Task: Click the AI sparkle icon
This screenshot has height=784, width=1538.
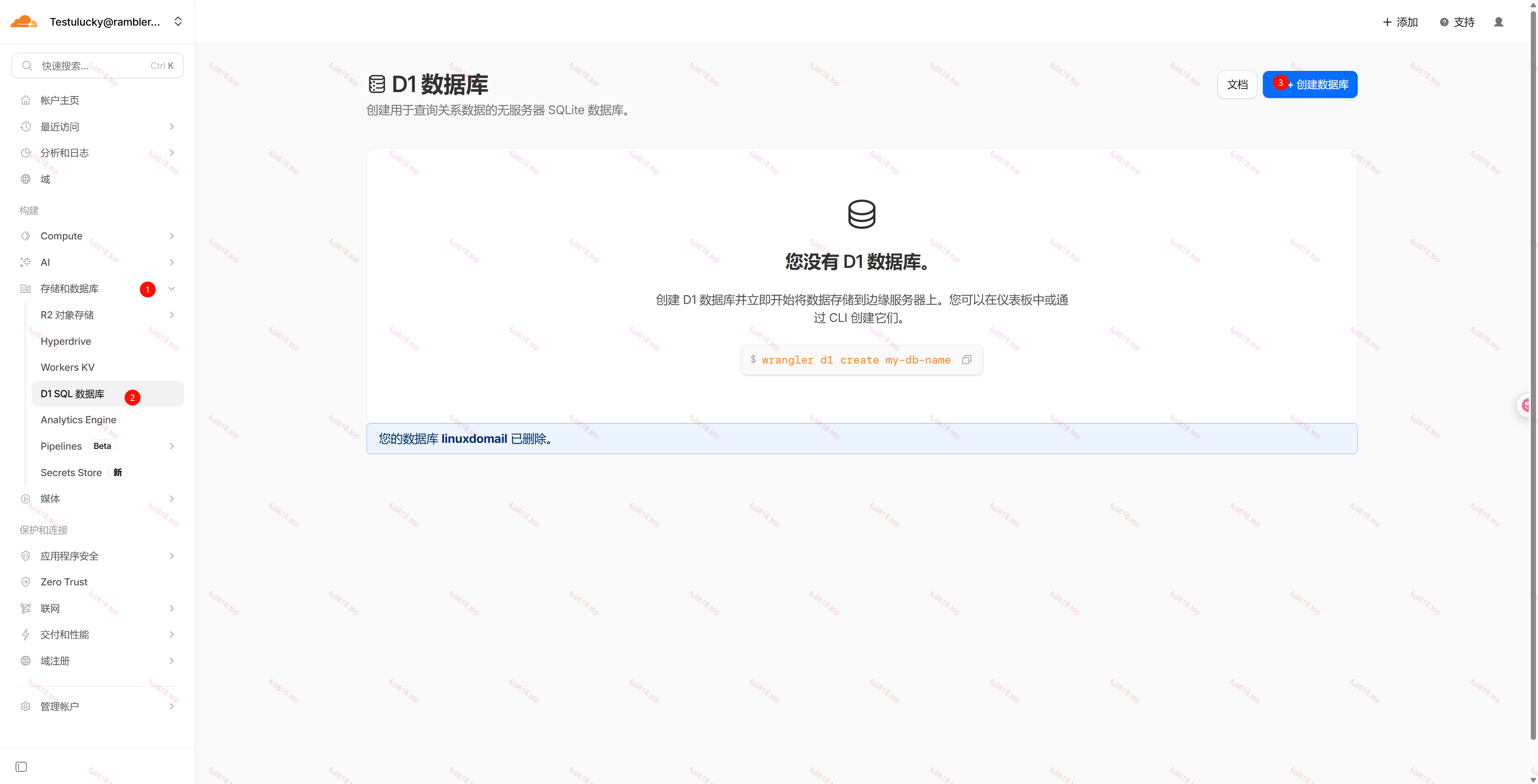Action: click(26, 262)
